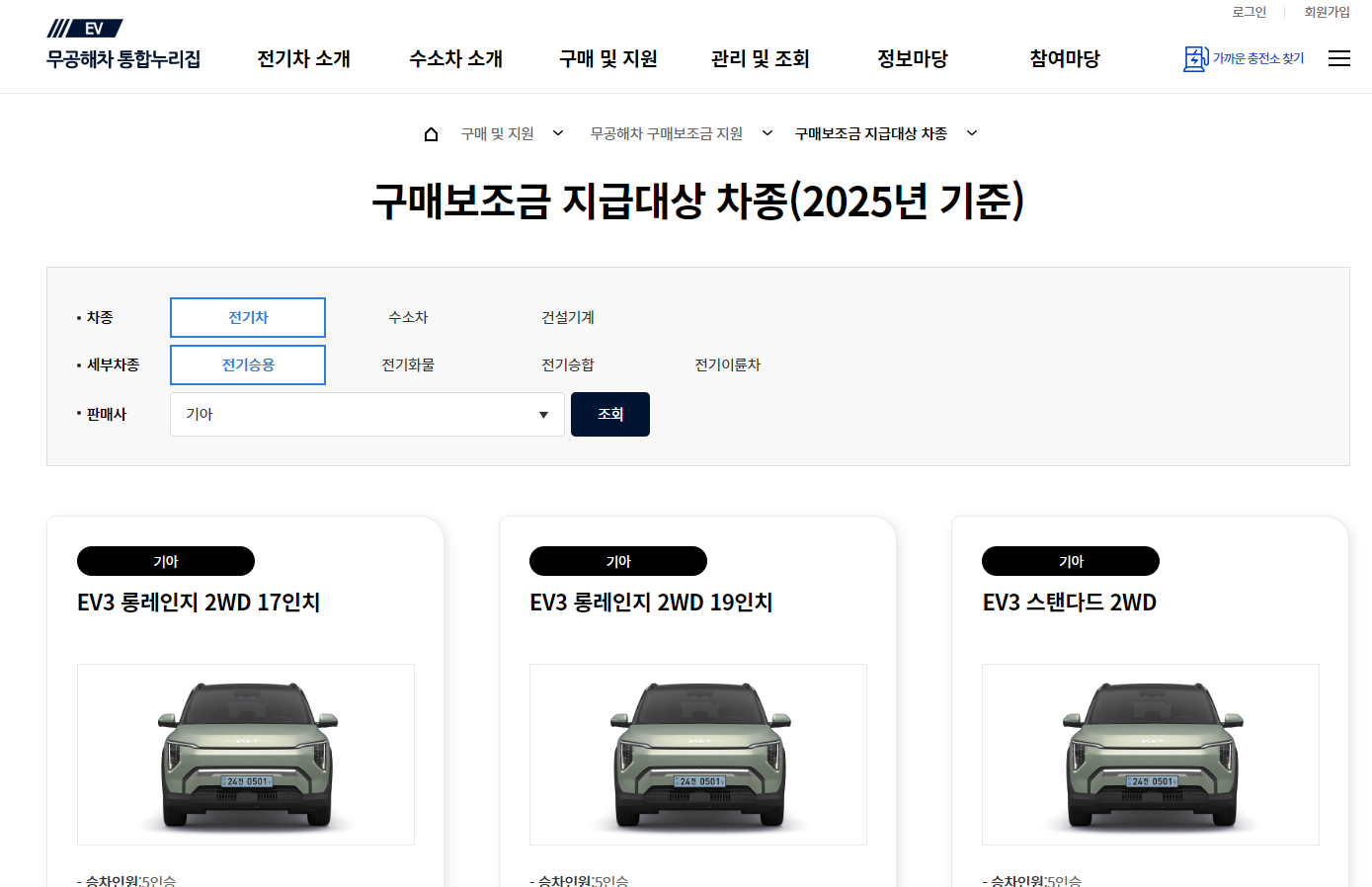Click the 기아 badge on the first vehicle card
Viewport: 1372px width, 887px height.
pos(165,560)
